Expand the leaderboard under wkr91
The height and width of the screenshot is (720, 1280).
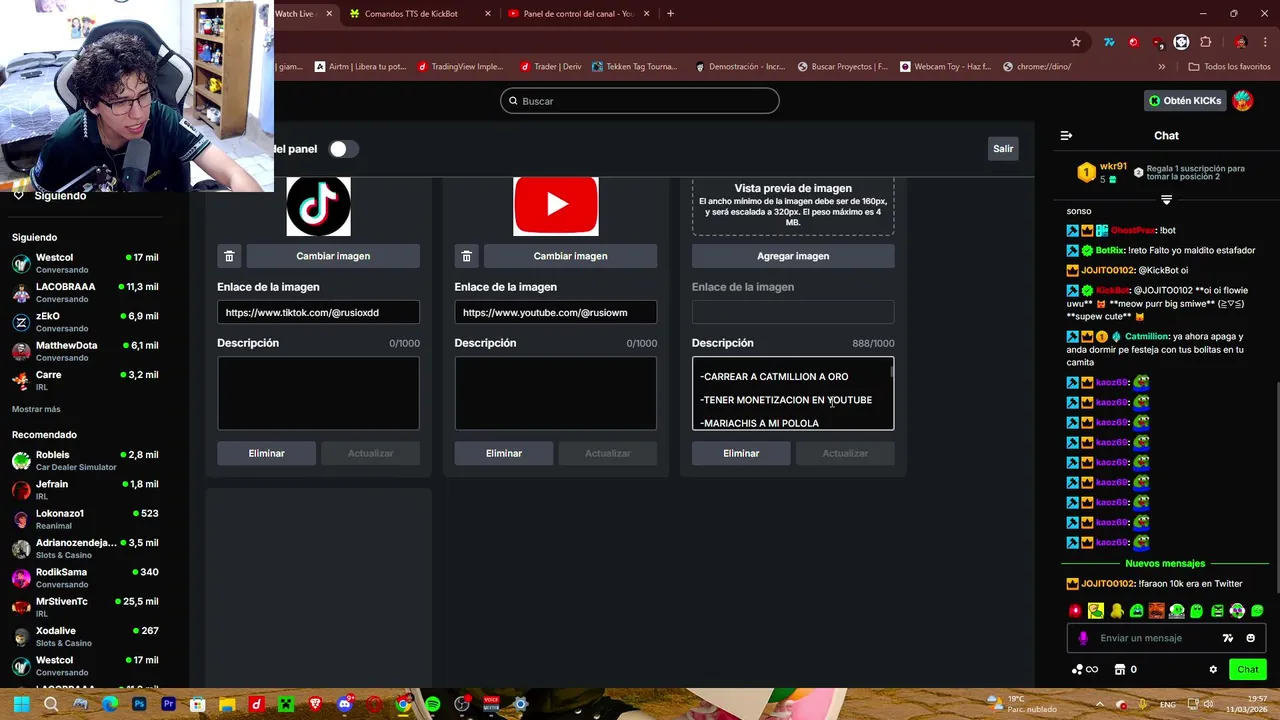pyautogui.click(x=1166, y=200)
